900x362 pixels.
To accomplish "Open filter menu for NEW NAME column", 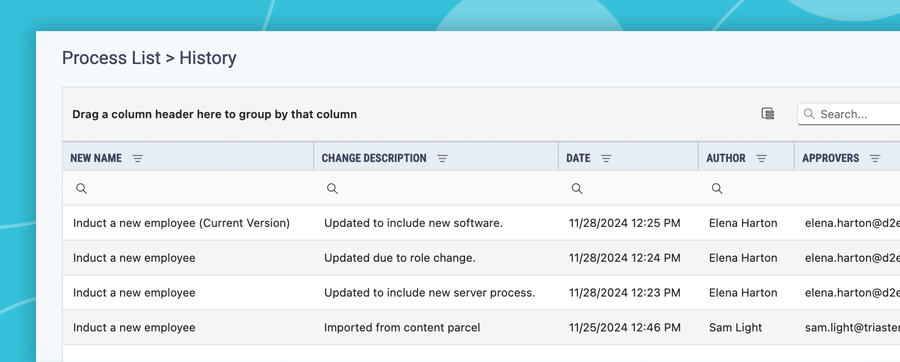I will pos(137,158).
